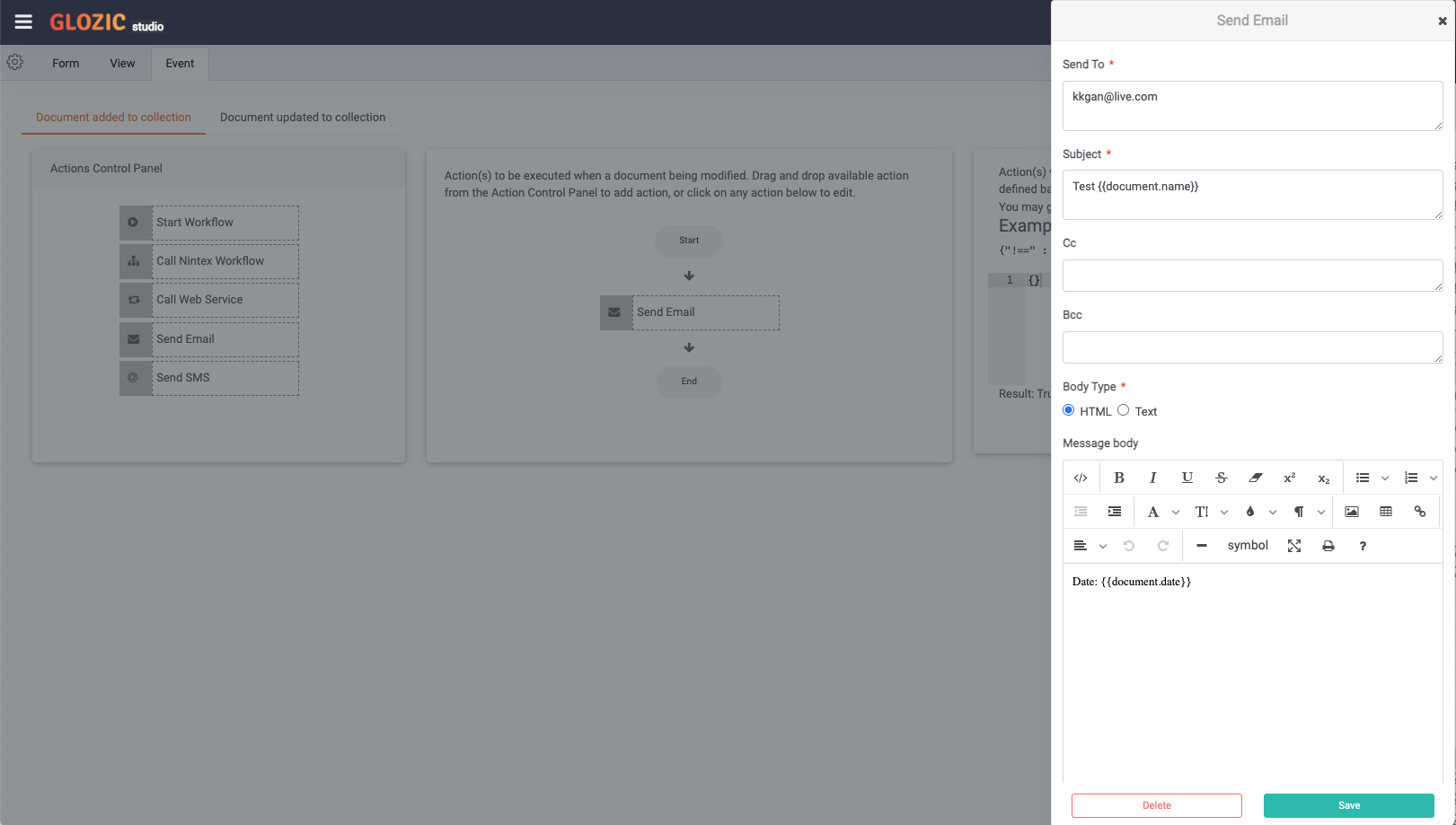Toggle fullscreen mode of the editor
1456x825 pixels.
pyautogui.click(x=1294, y=546)
